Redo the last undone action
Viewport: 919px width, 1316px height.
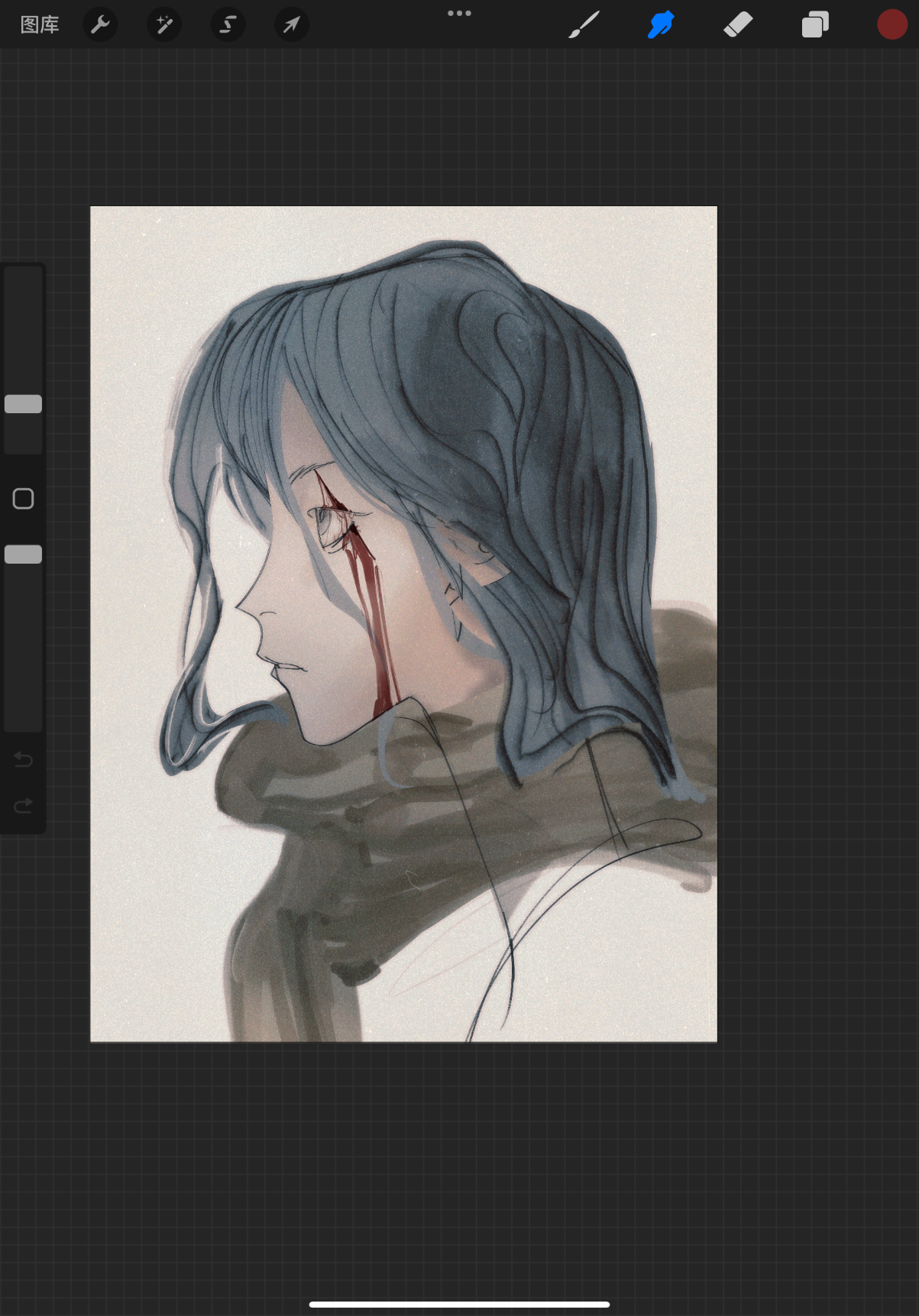(x=23, y=806)
